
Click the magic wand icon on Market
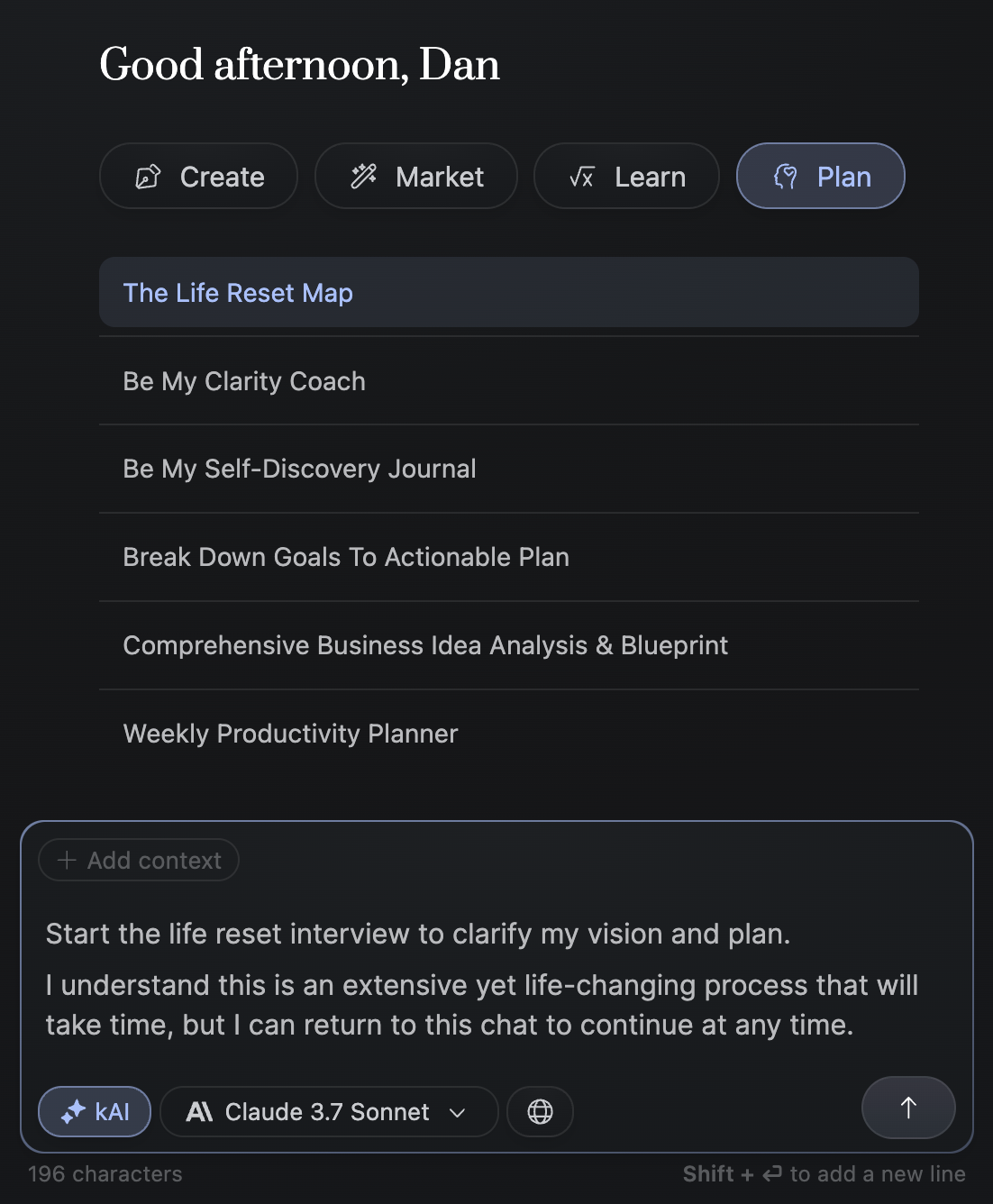click(364, 177)
